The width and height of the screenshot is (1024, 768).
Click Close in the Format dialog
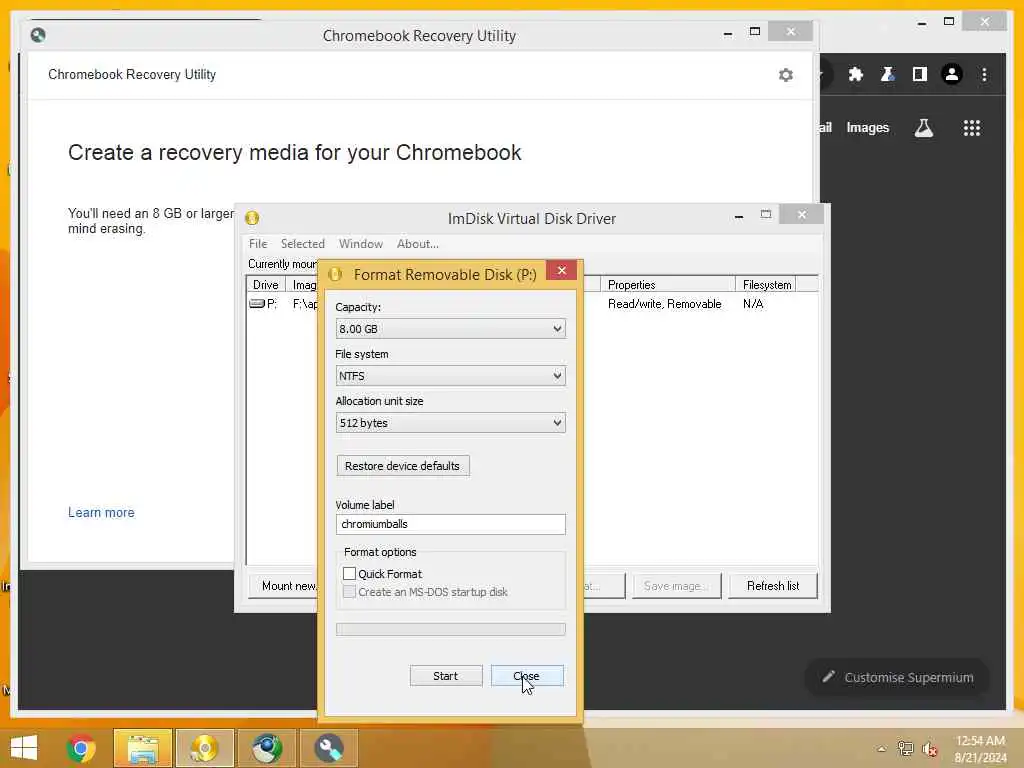coord(527,676)
